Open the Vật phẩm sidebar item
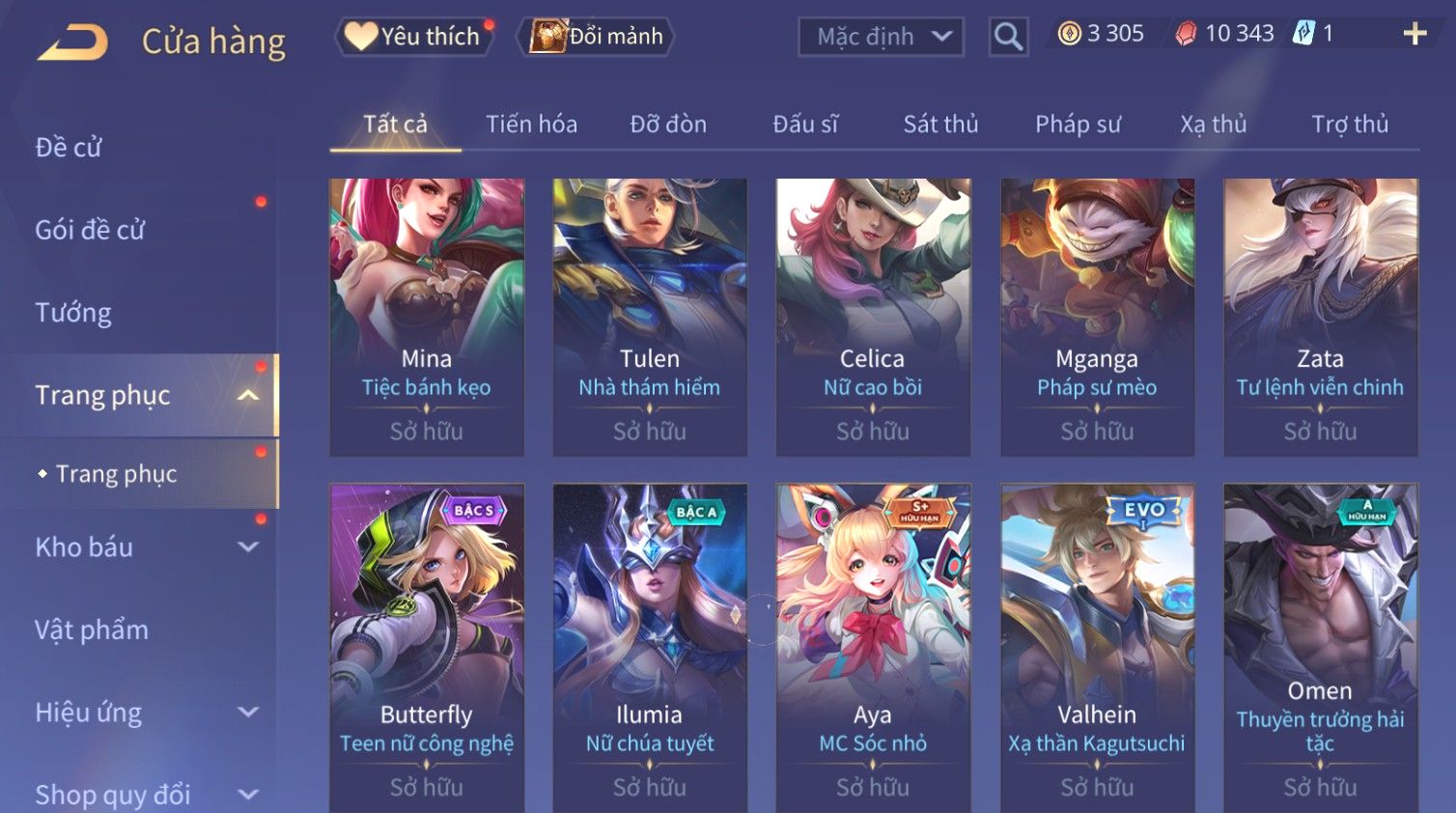 coord(92,630)
